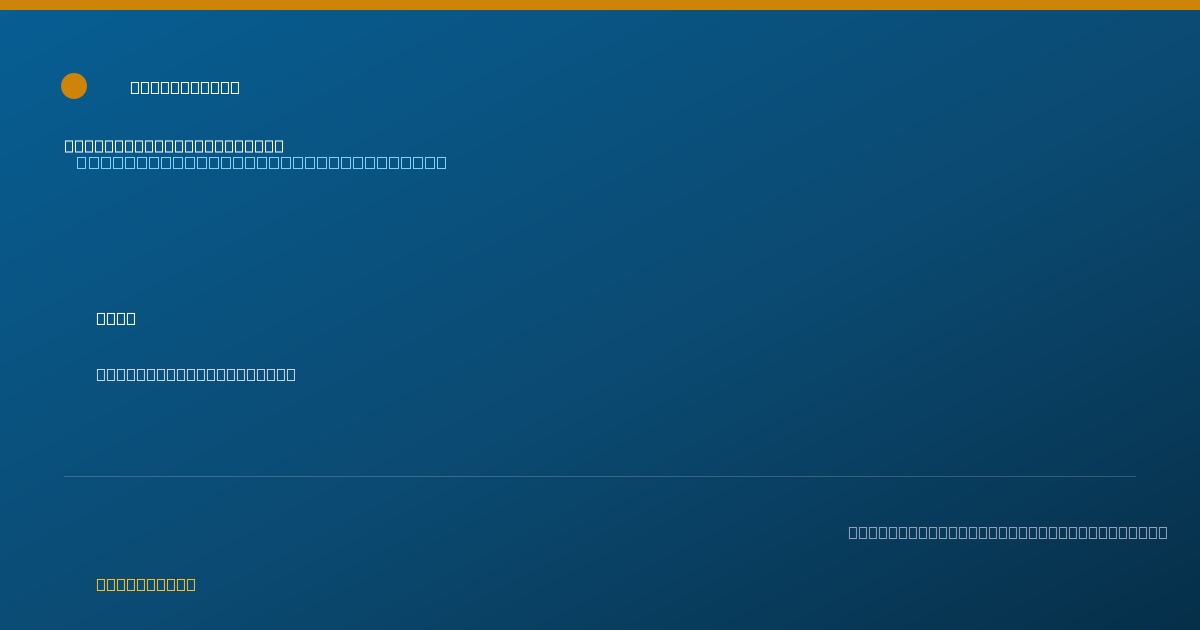Choose the light blue description text
The height and width of the screenshot is (630, 1200).
pyautogui.click(x=262, y=162)
